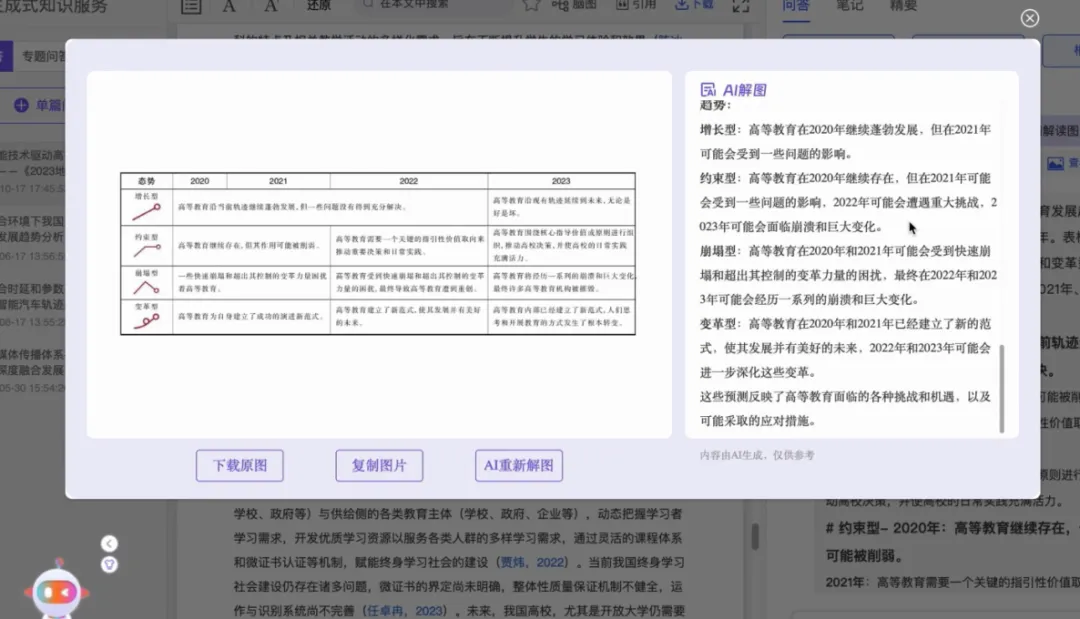
Task: Click the star favorite icon in toolbar
Action: pyautogui.click(x=531, y=5)
